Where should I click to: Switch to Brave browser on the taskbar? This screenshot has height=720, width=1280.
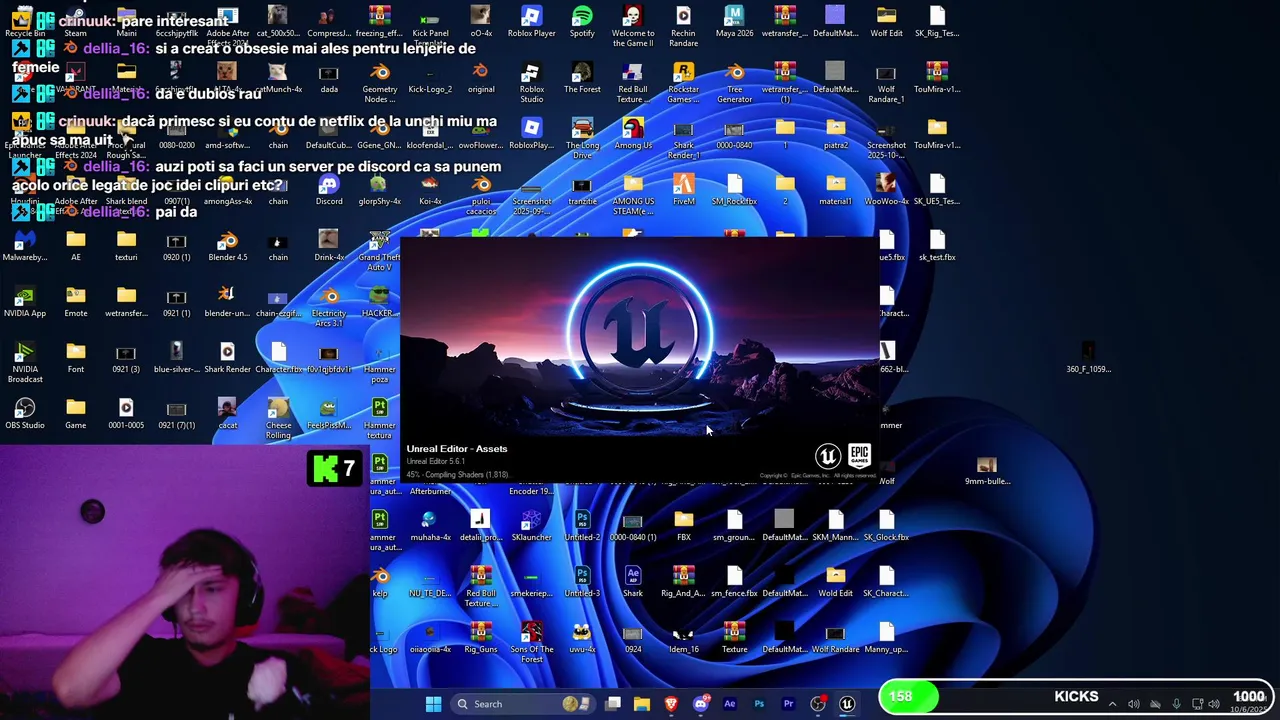(x=671, y=704)
